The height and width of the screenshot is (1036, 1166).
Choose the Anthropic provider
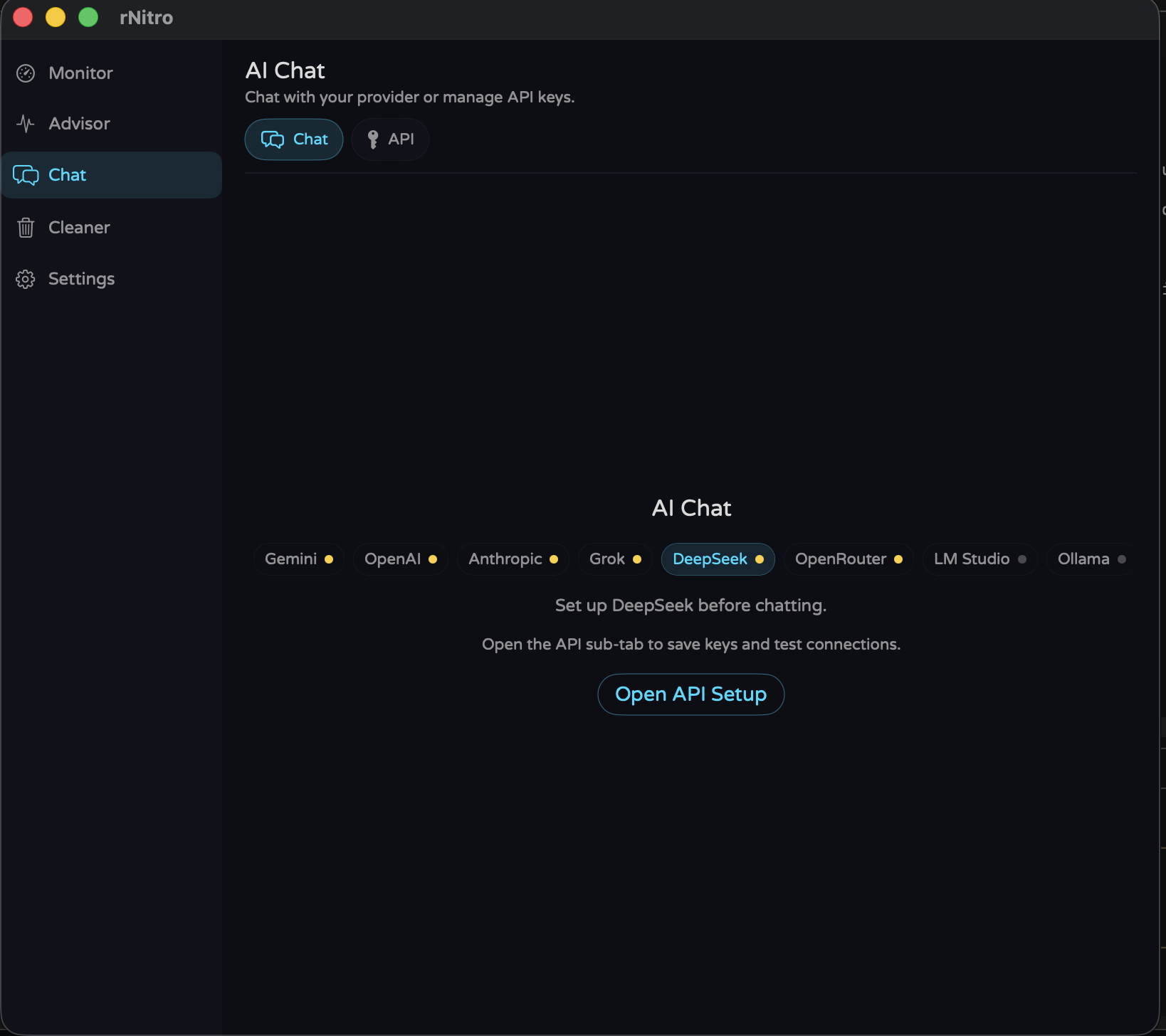(x=513, y=559)
